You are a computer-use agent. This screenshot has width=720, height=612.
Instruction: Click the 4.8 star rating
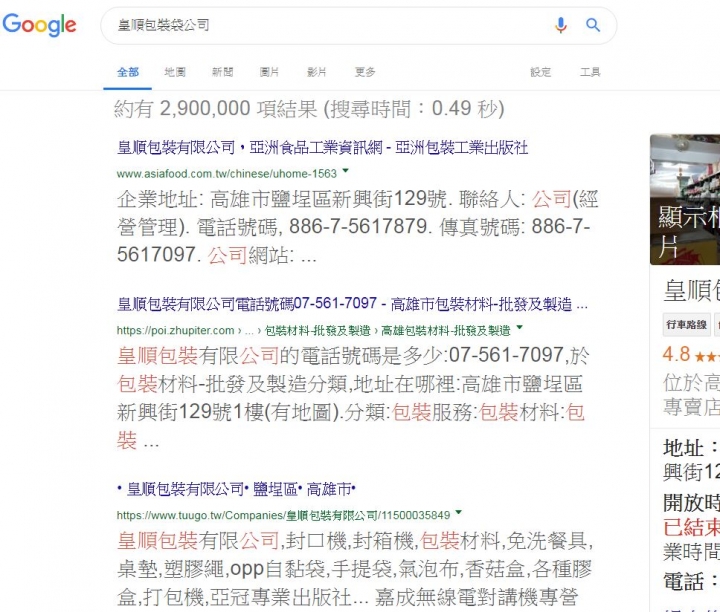pyautogui.click(x=691, y=354)
